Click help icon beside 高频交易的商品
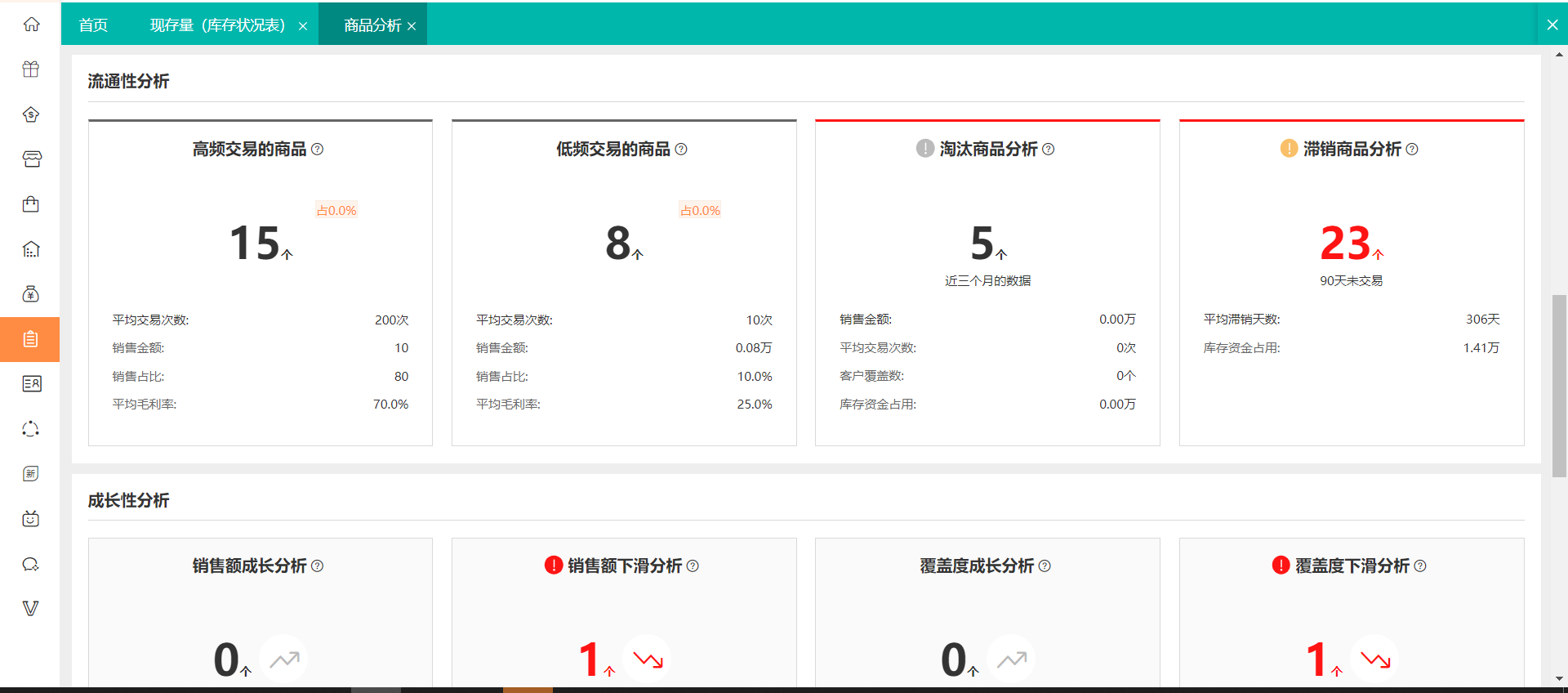The image size is (1568, 693). tap(318, 150)
